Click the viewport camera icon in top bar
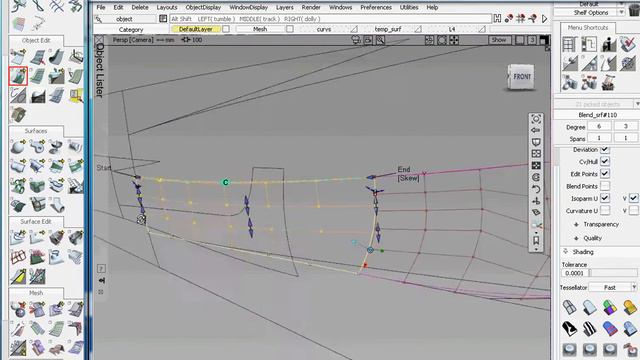The width and height of the screenshot is (640, 360). click(x=356, y=40)
